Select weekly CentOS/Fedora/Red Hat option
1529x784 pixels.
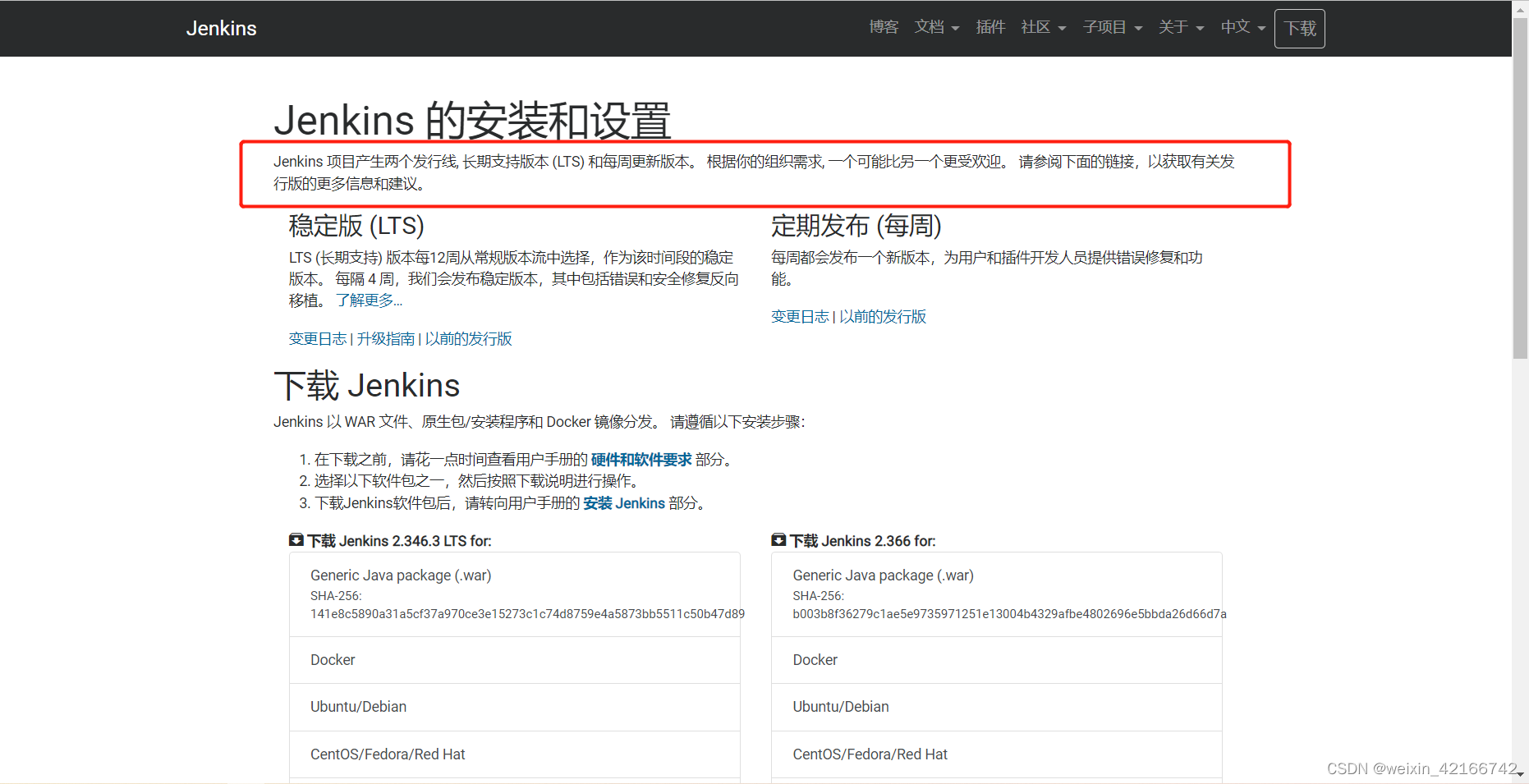pos(997,754)
